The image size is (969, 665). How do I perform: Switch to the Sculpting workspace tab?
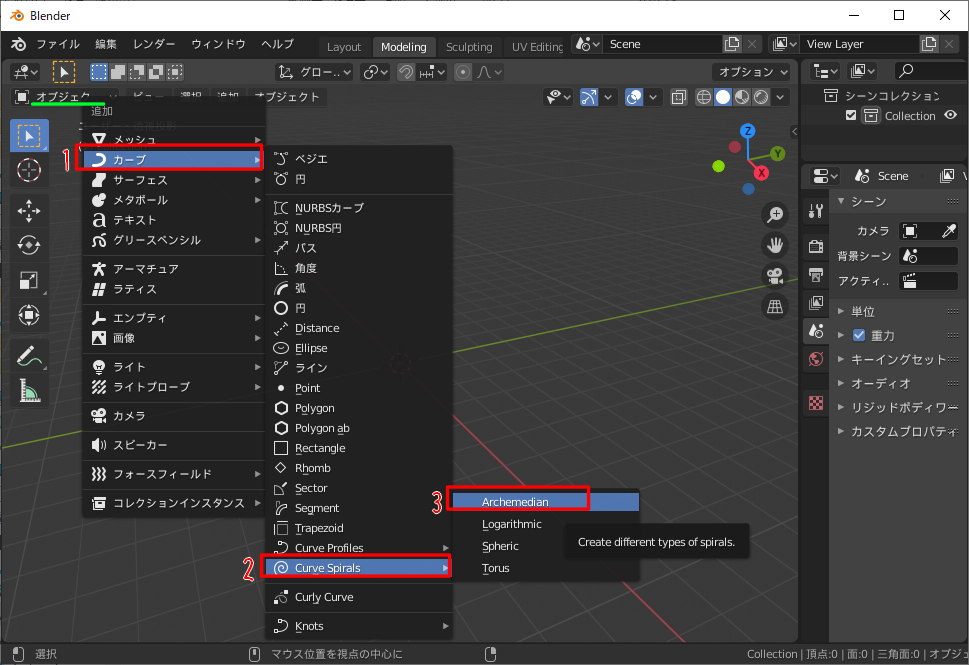[469, 47]
